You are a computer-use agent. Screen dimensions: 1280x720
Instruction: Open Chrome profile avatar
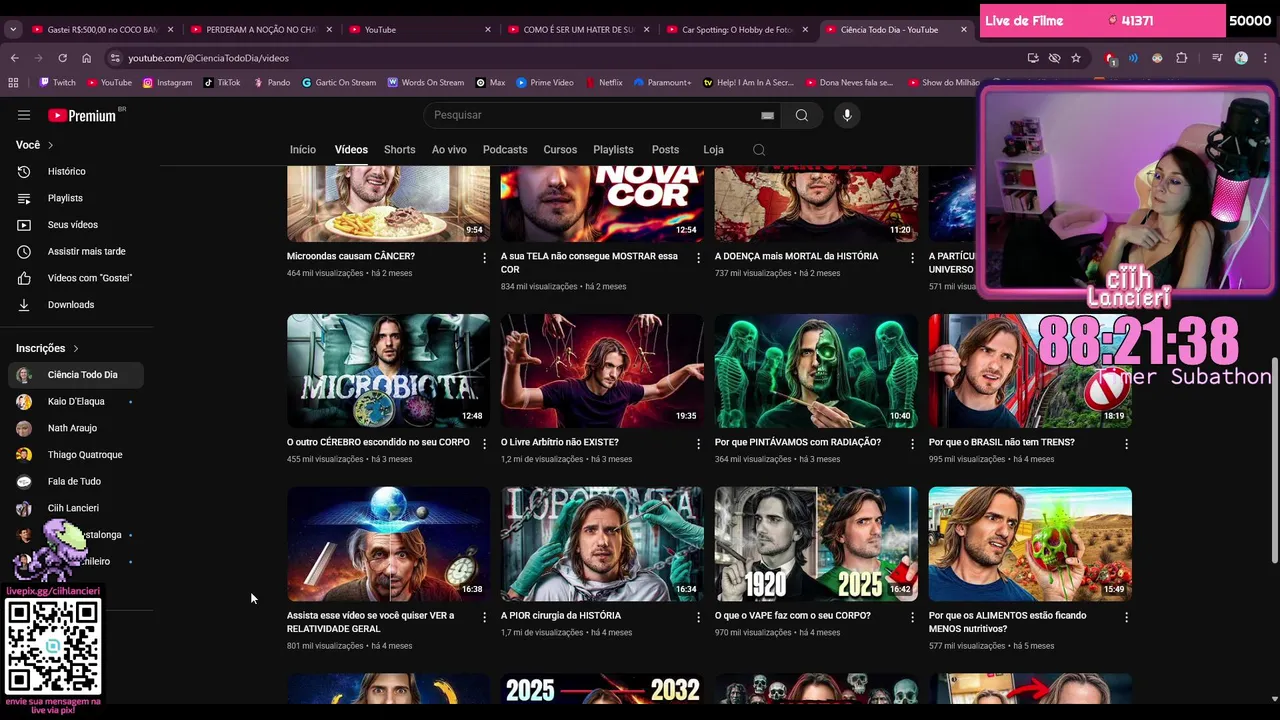point(1241,58)
